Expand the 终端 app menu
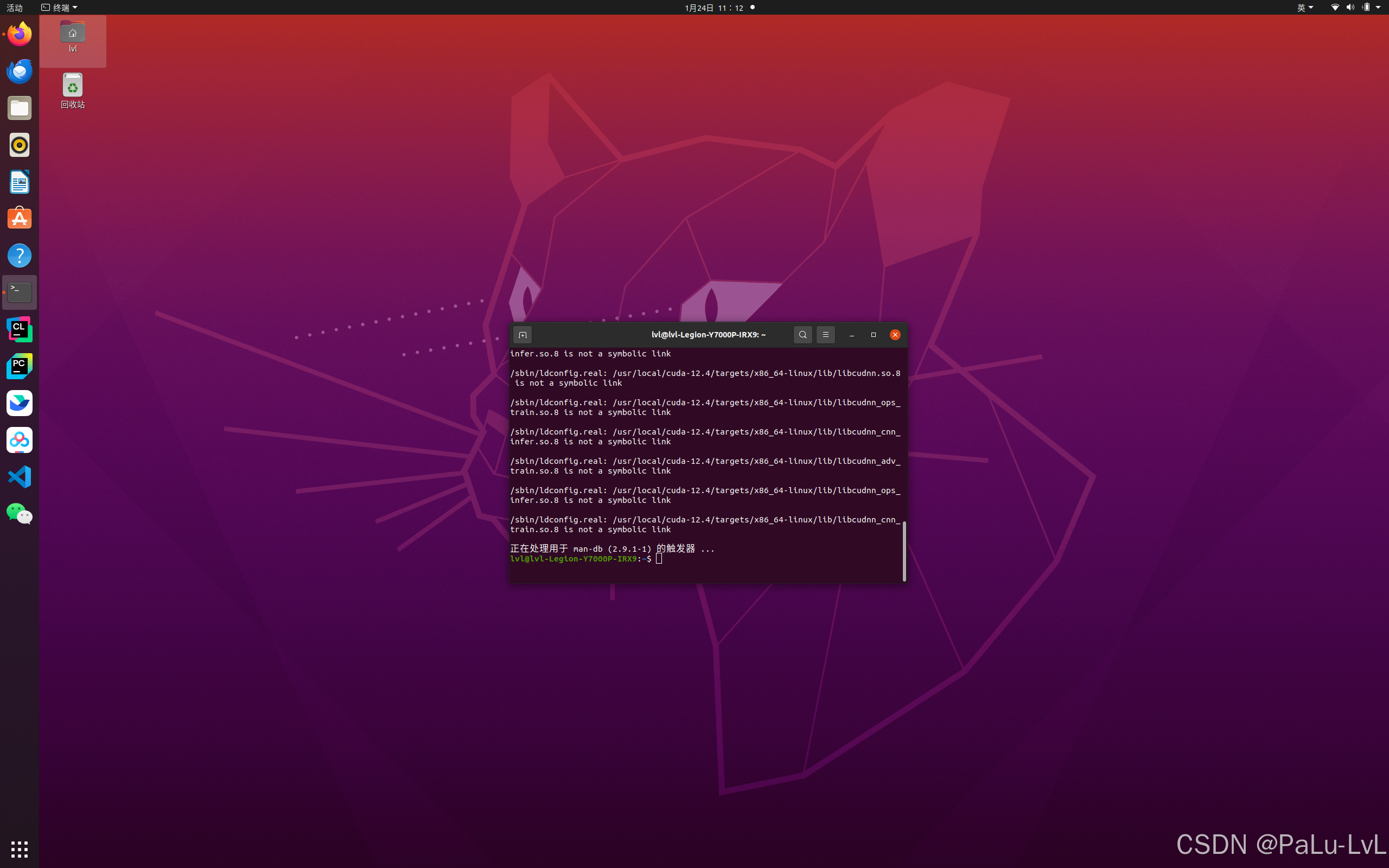The height and width of the screenshot is (868, 1389). click(60, 8)
